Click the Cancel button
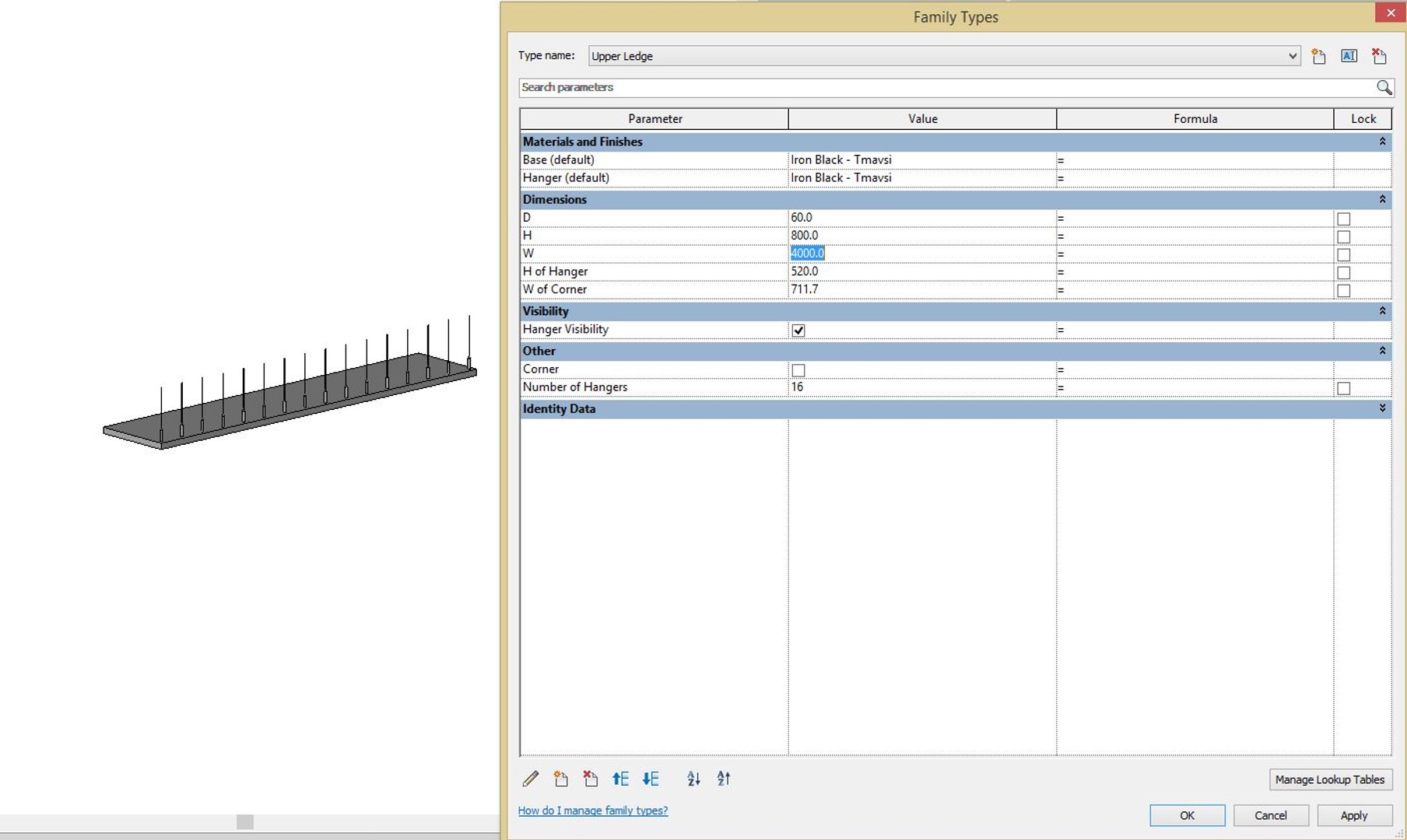Screen dimensions: 1407x840 (1270, 815)
